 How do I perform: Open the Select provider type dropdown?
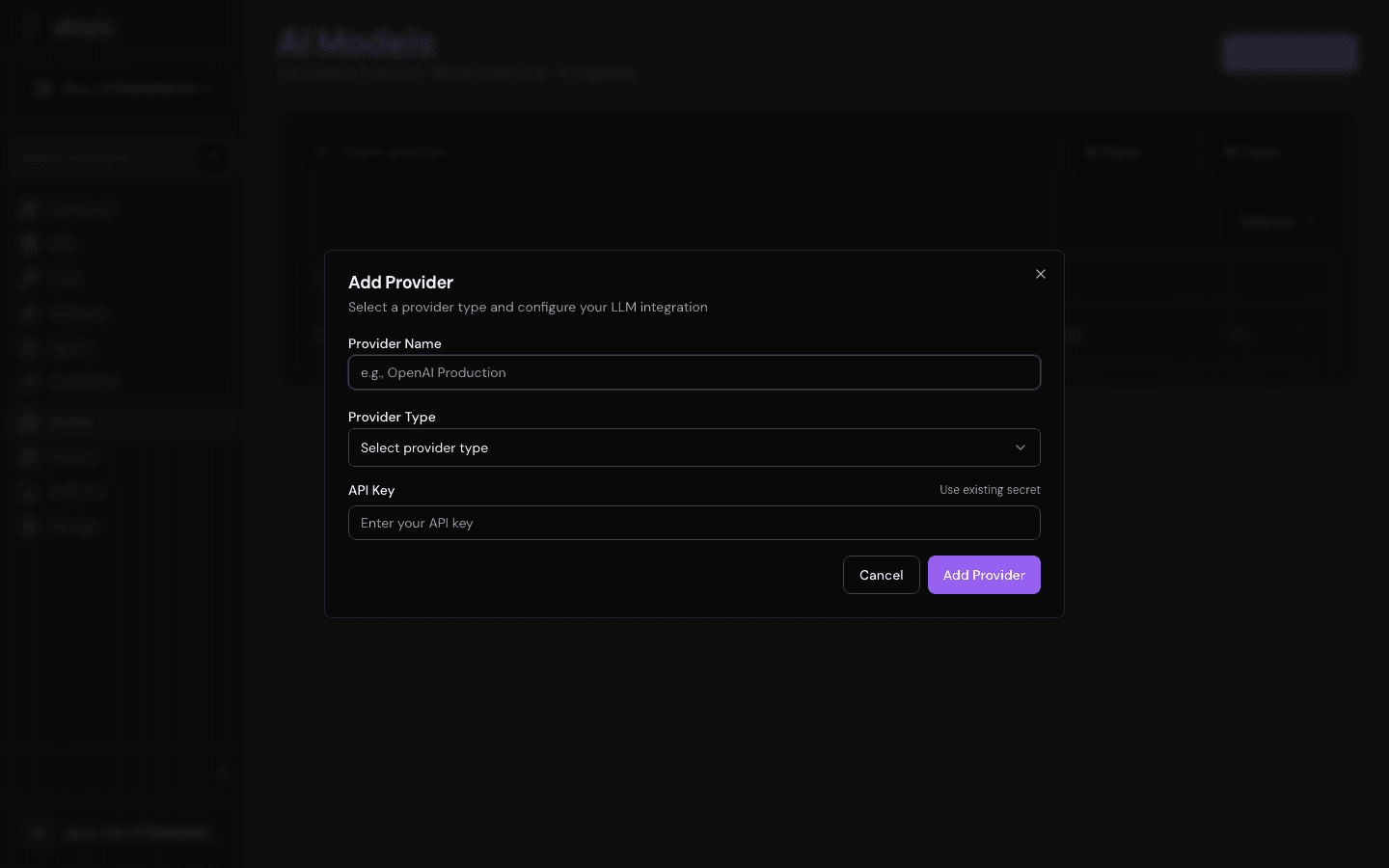(694, 448)
